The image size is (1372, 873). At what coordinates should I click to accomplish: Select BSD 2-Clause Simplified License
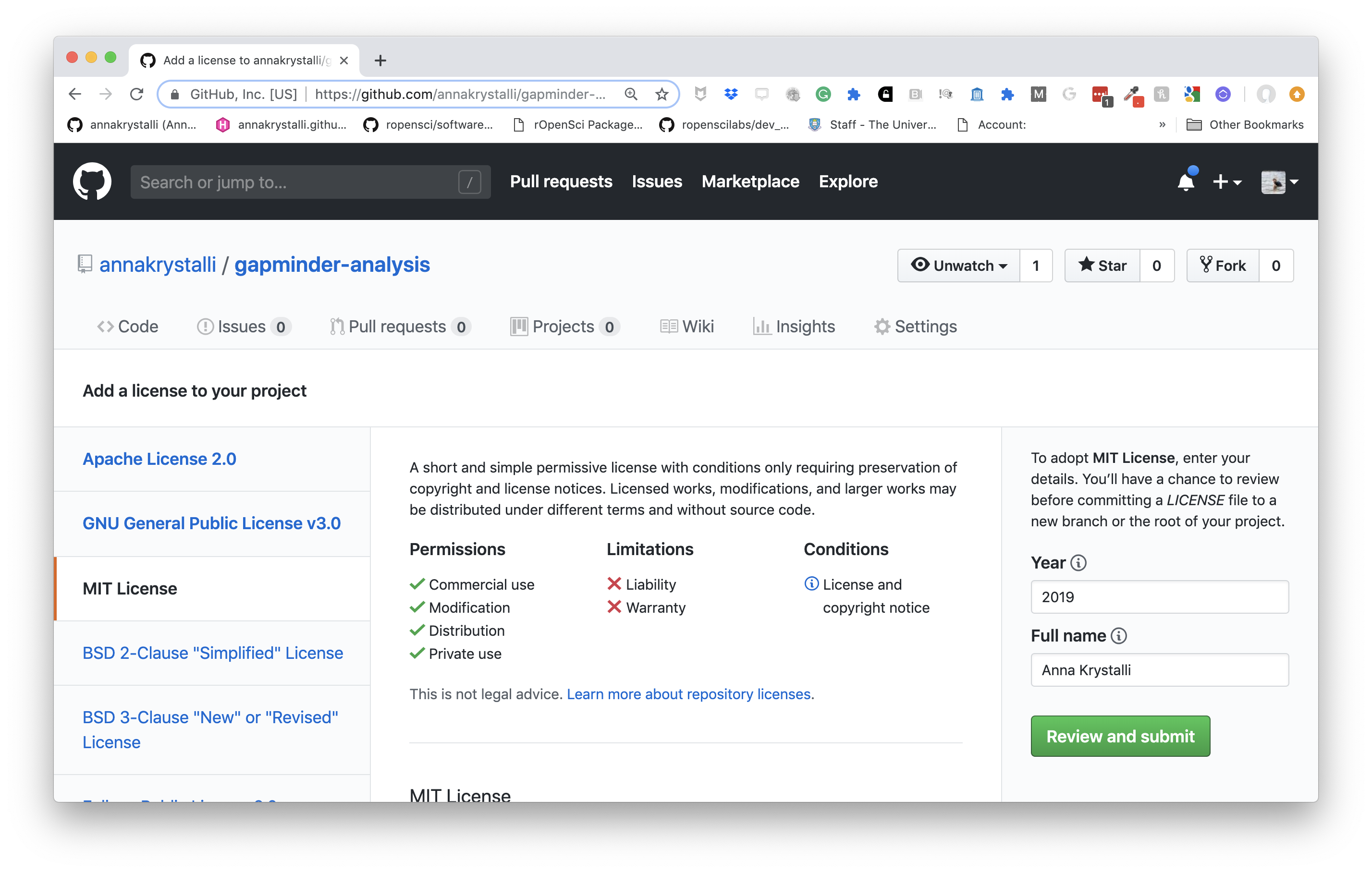coord(212,653)
